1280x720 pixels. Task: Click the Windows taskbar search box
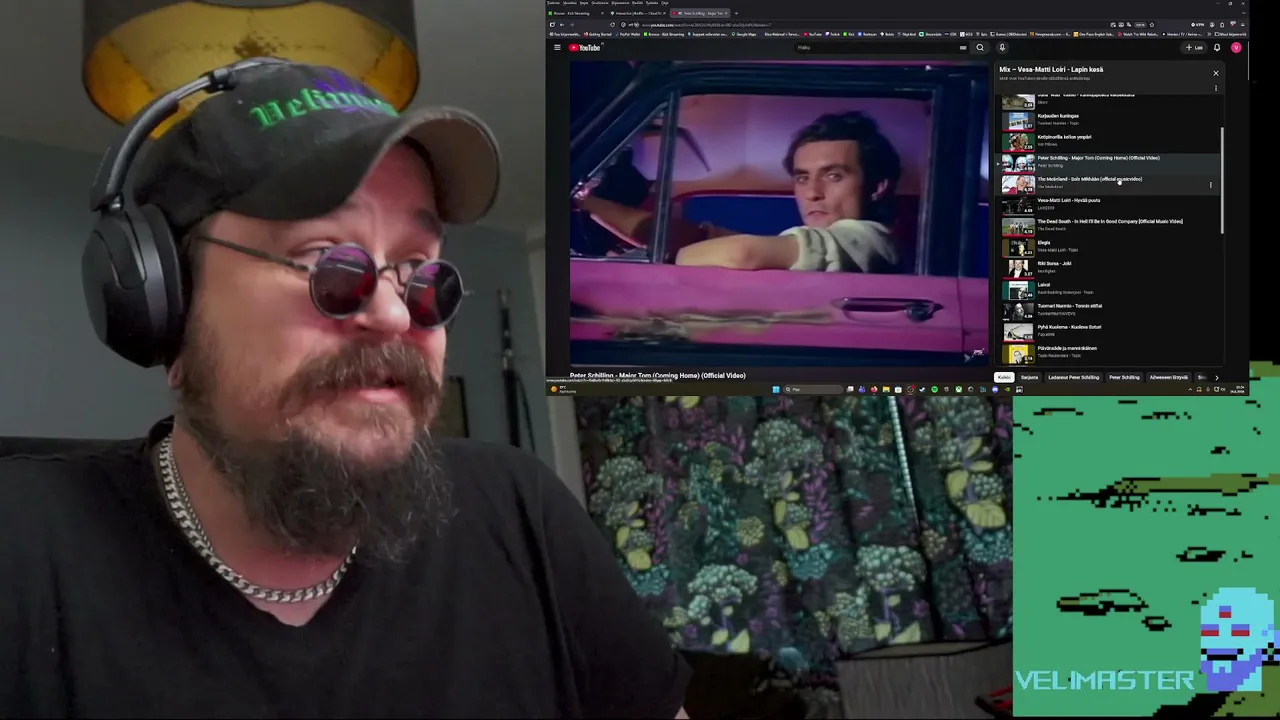point(813,389)
